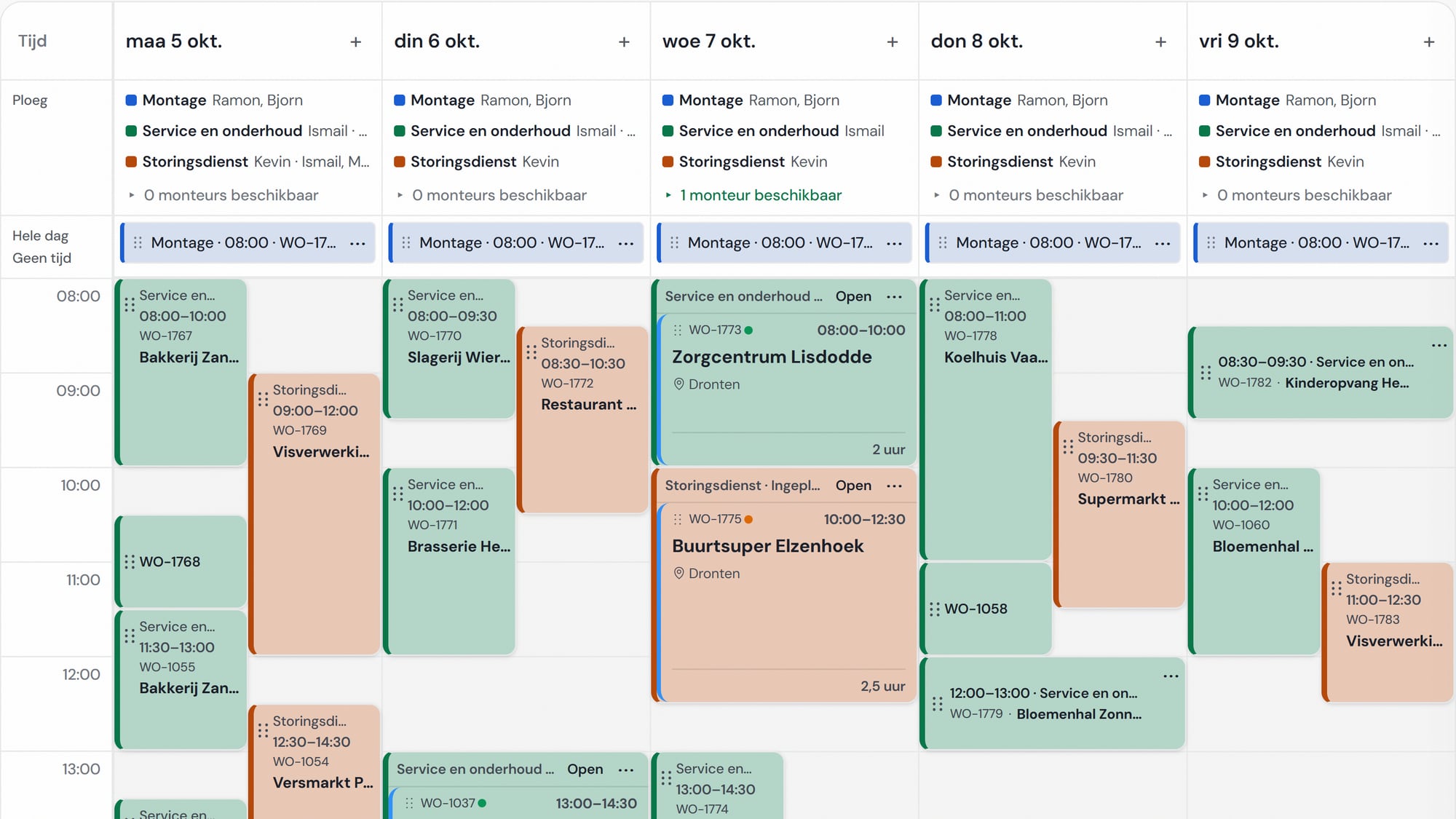
Task: Open menu of Wednesday Service en onderhoud Open card
Action: click(895, 296)
